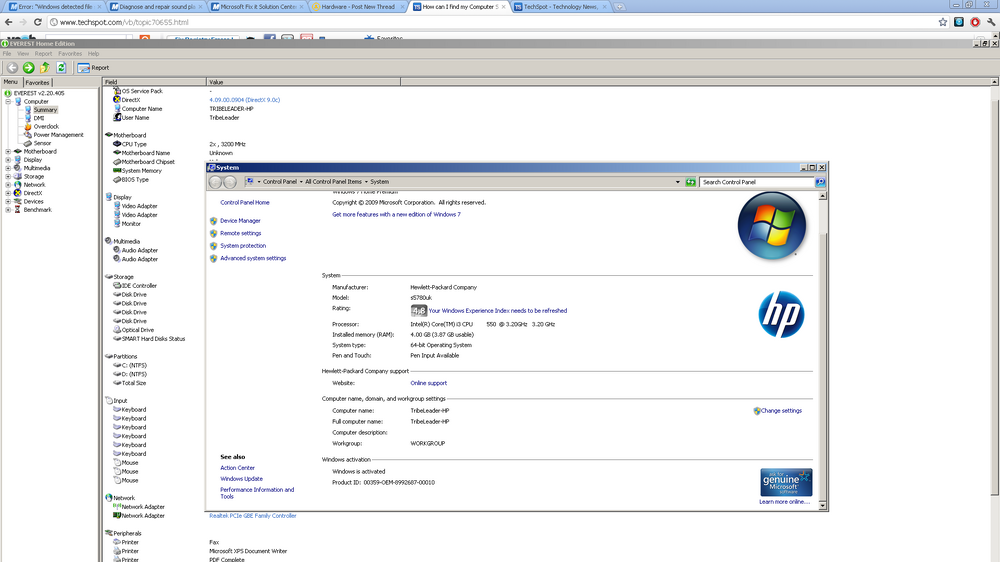Open the System address bar history dropdown
Screen dimensions: 1000x562
click(677, 182)
